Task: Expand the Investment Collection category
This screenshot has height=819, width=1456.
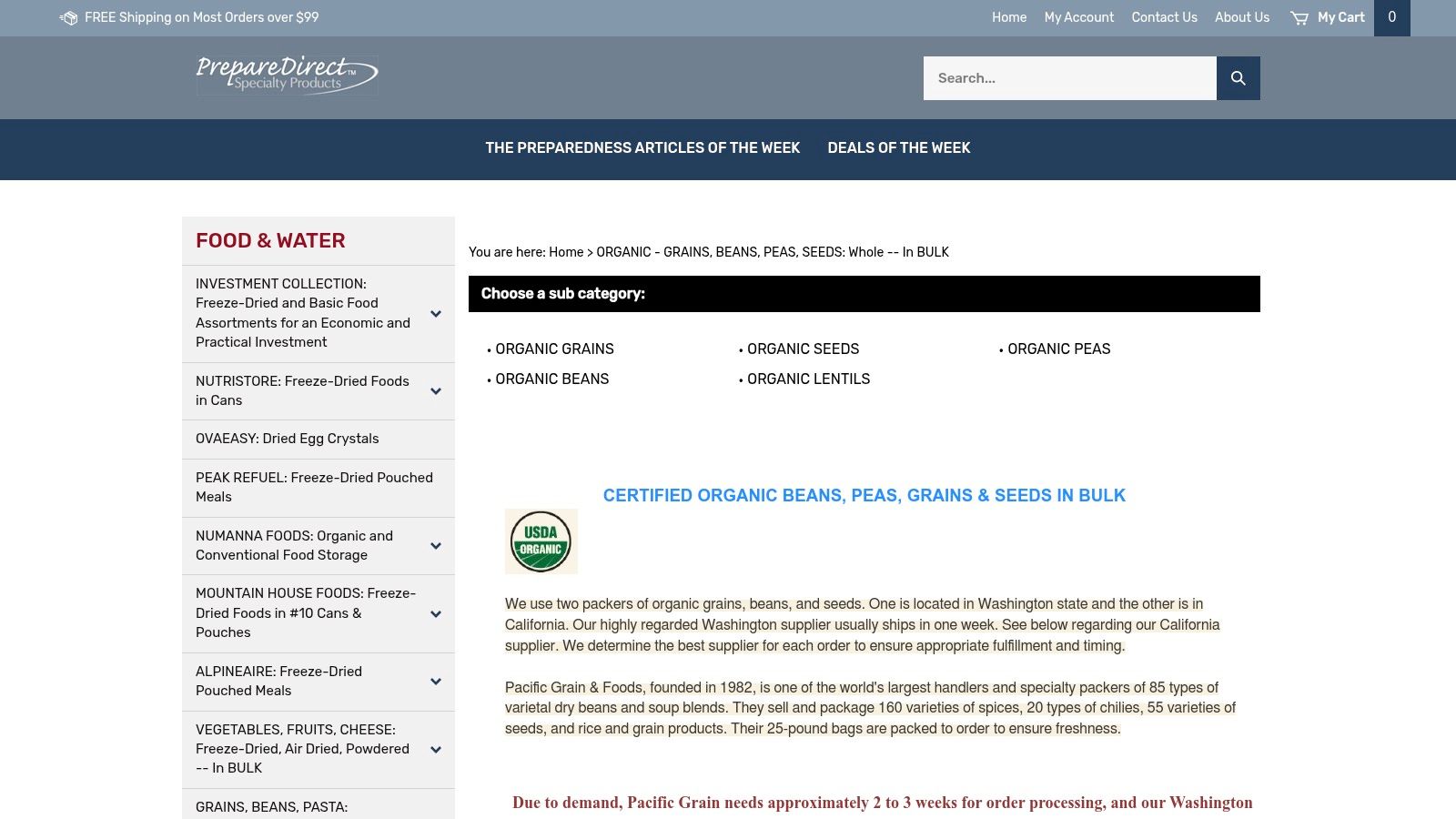Action: coord(436,314)
